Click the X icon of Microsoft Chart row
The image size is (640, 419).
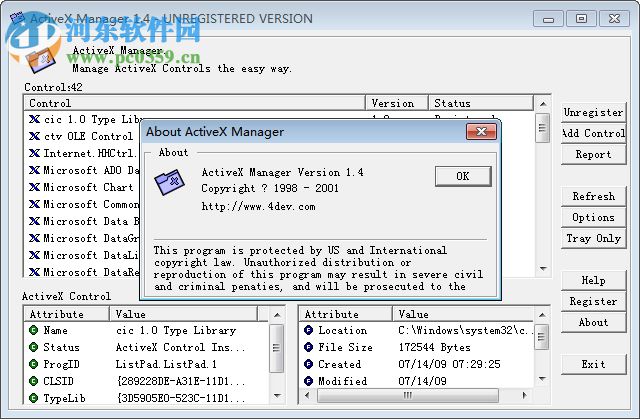(35, 187)
